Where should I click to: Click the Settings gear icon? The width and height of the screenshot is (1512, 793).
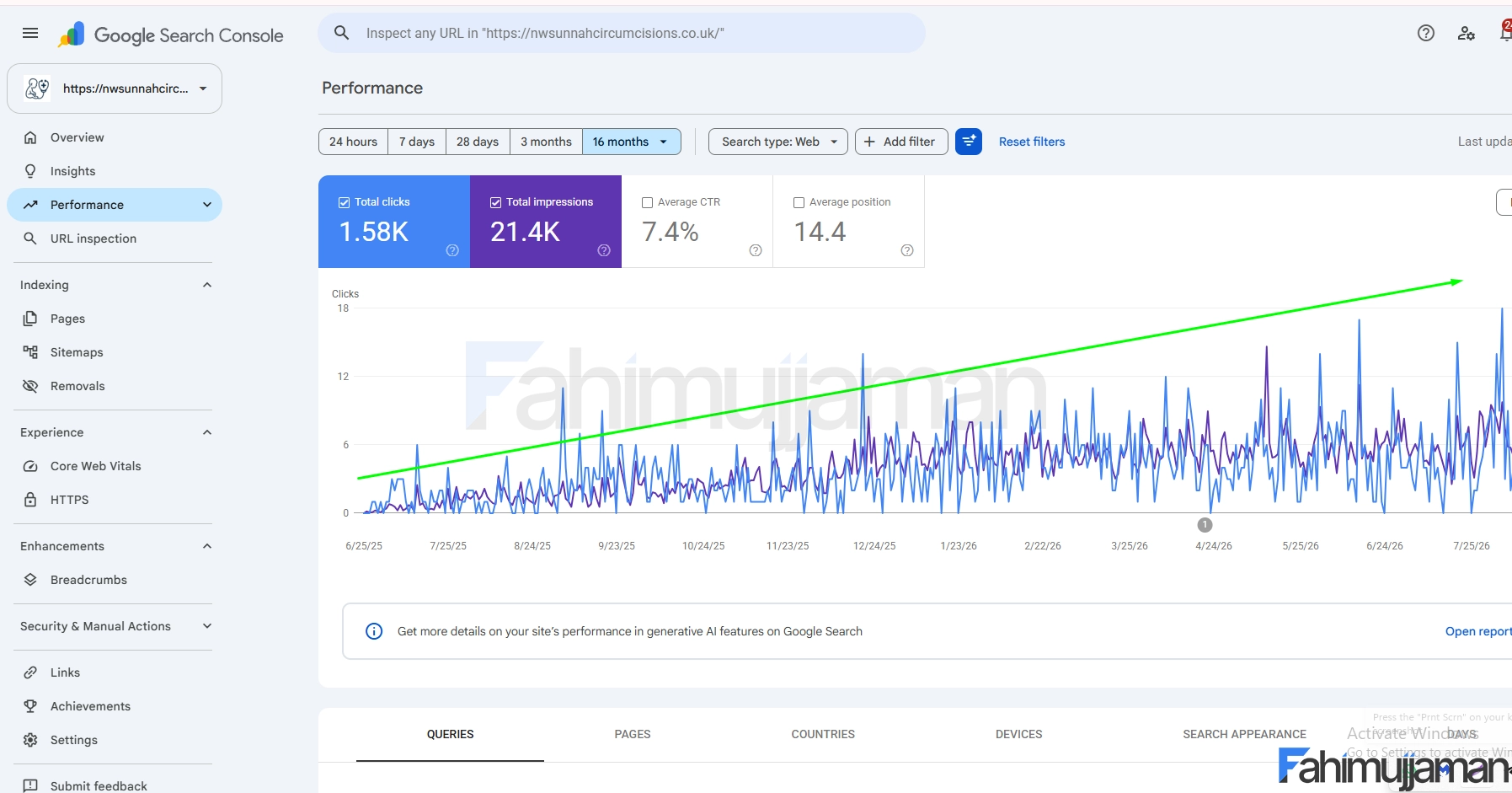point(30,740)
